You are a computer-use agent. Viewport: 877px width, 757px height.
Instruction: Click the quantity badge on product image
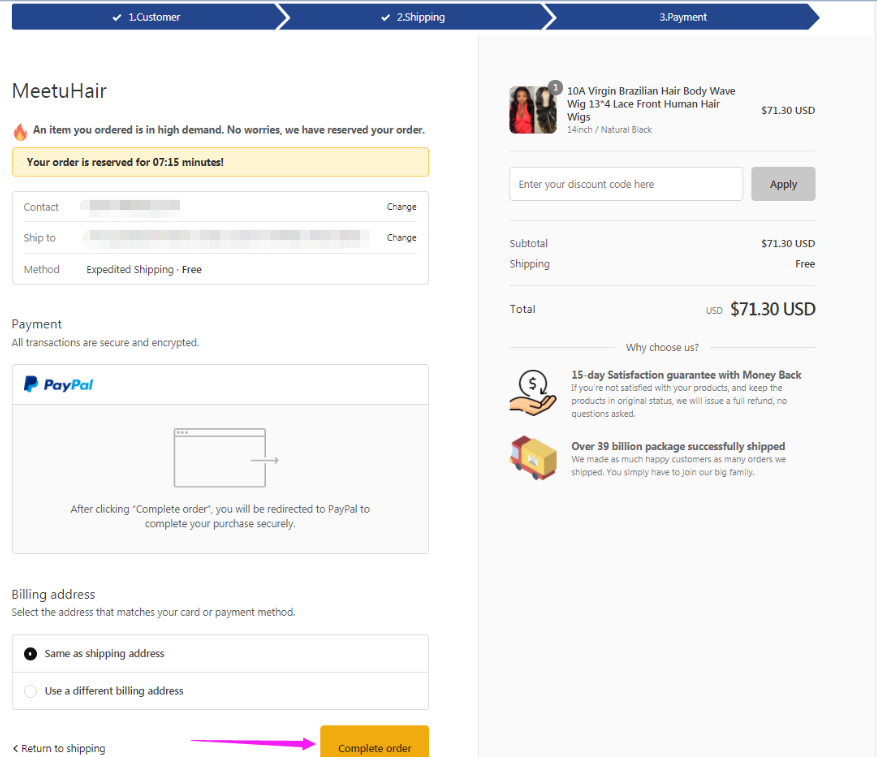click(x=555, y=88)
